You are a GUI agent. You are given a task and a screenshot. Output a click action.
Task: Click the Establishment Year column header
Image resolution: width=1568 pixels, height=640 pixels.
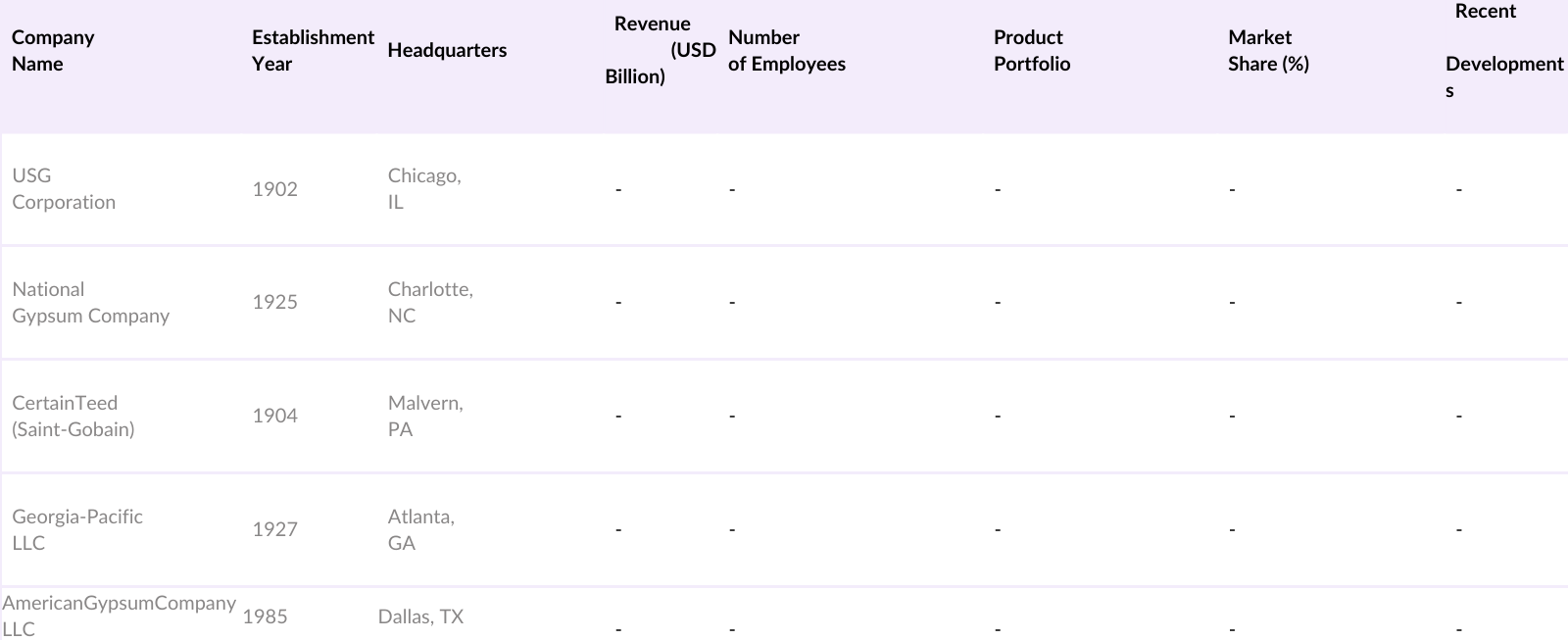click(x=313, y=51)
